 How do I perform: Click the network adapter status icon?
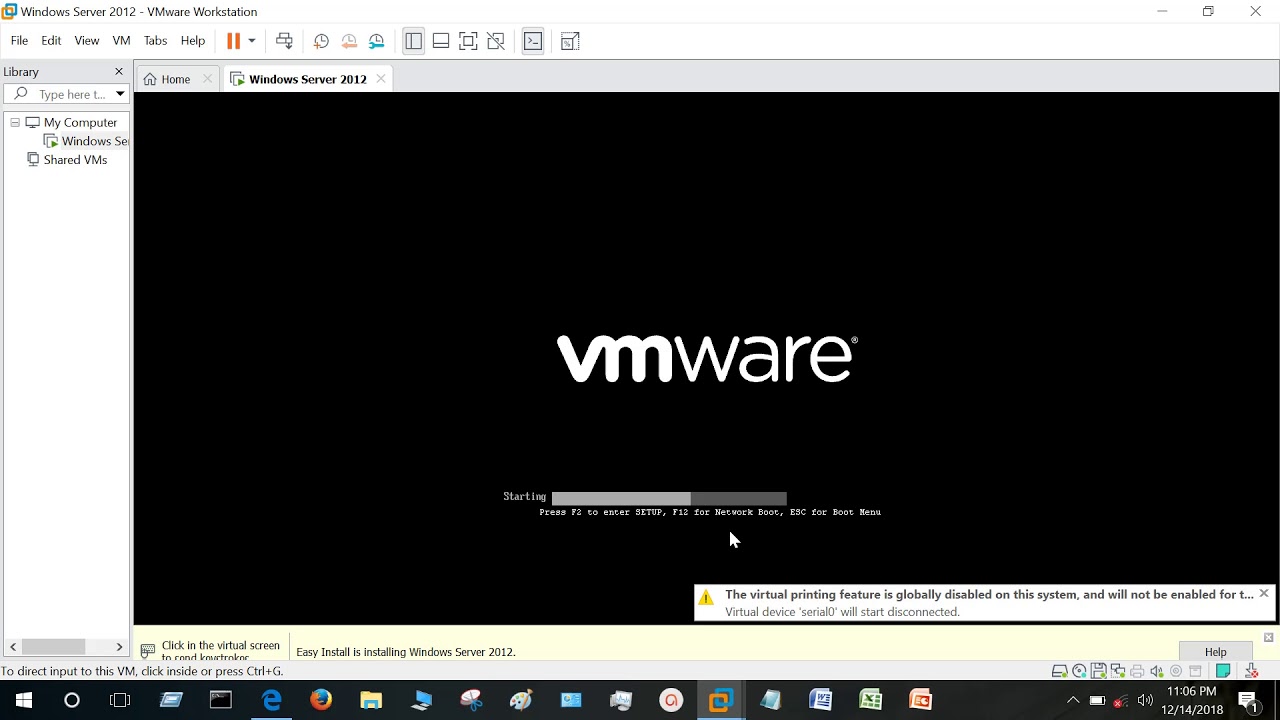(1118, 671)
